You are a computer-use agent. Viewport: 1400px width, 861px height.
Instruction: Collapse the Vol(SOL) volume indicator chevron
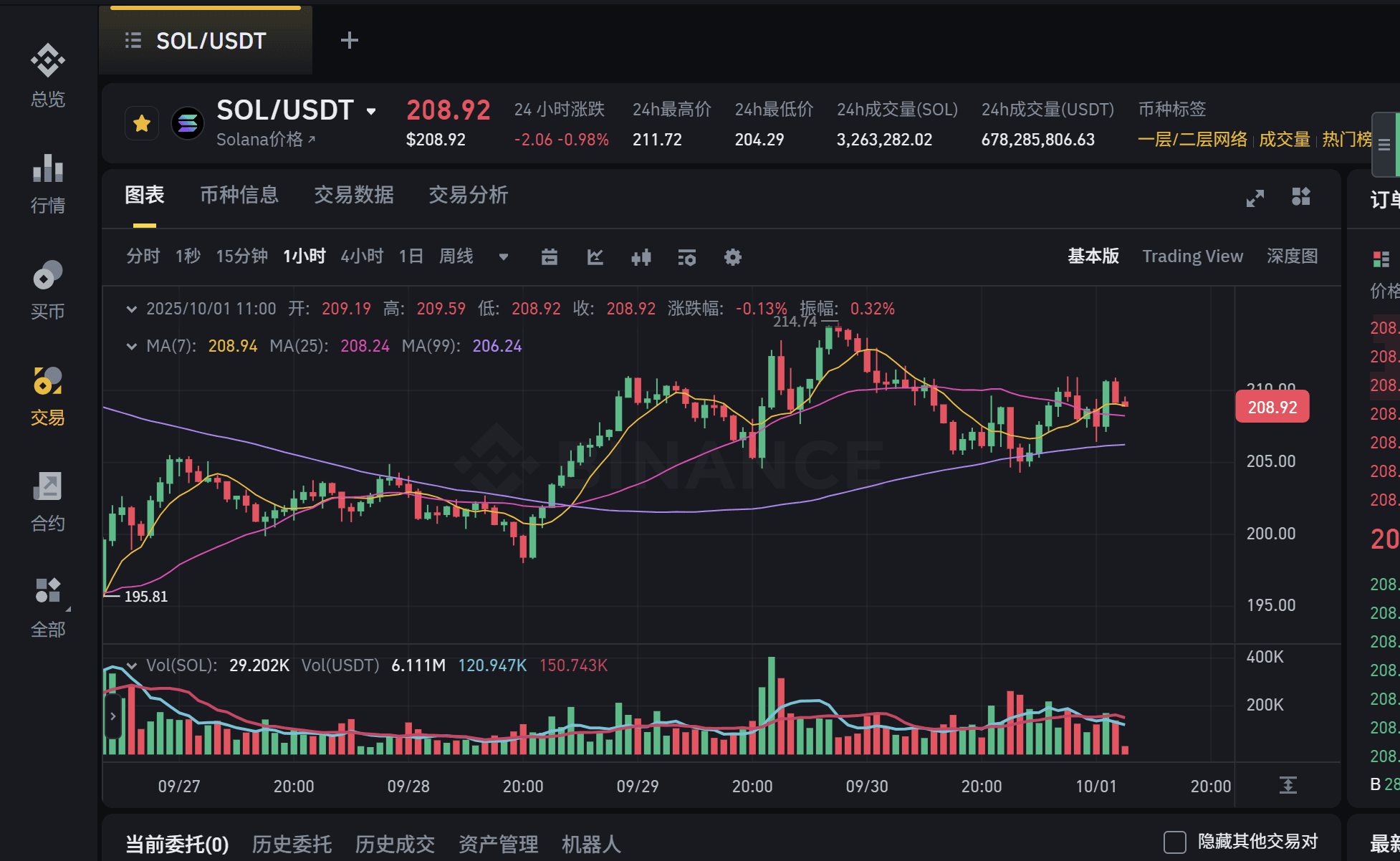pyautogui.click(x=131, y=665)
